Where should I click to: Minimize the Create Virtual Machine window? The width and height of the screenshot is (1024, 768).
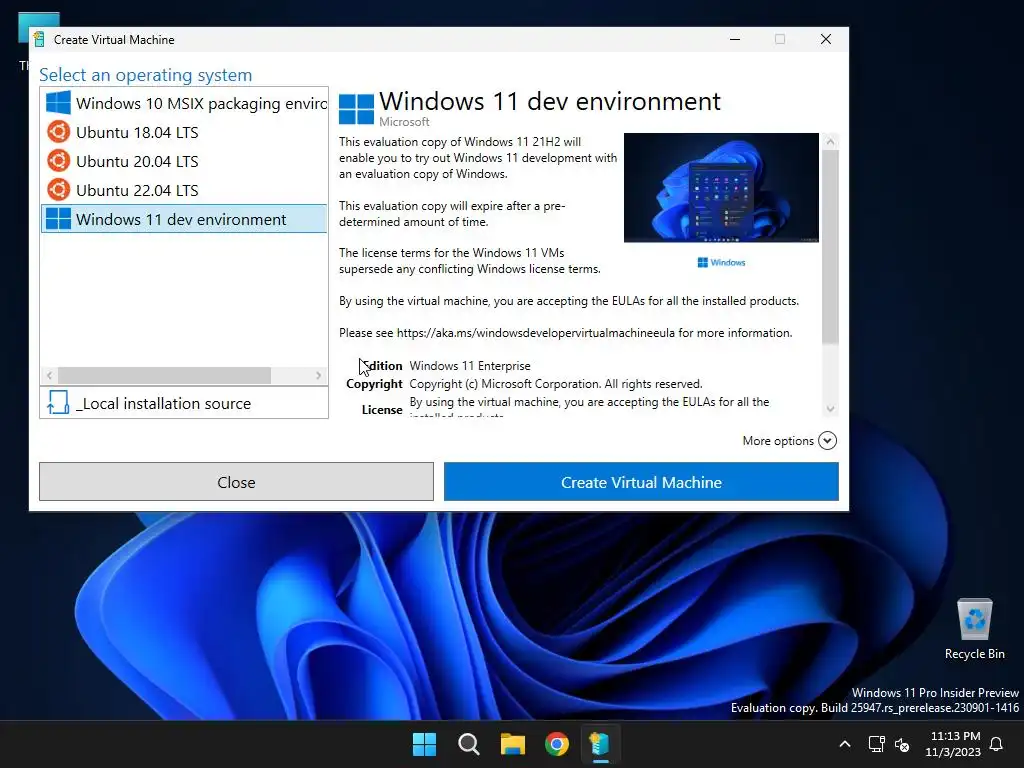click(x=735, y=39)
